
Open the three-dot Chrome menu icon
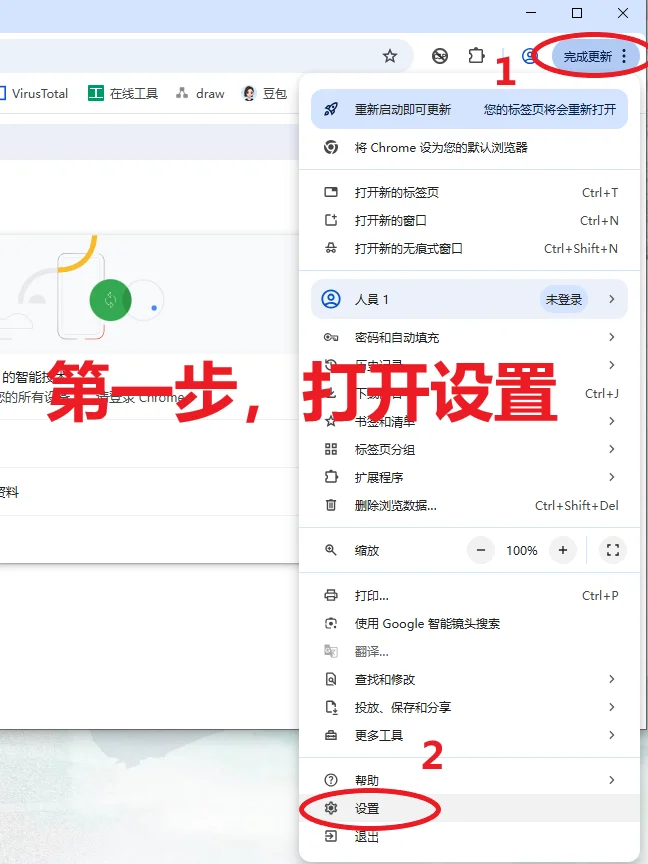[x=624, y=56]
